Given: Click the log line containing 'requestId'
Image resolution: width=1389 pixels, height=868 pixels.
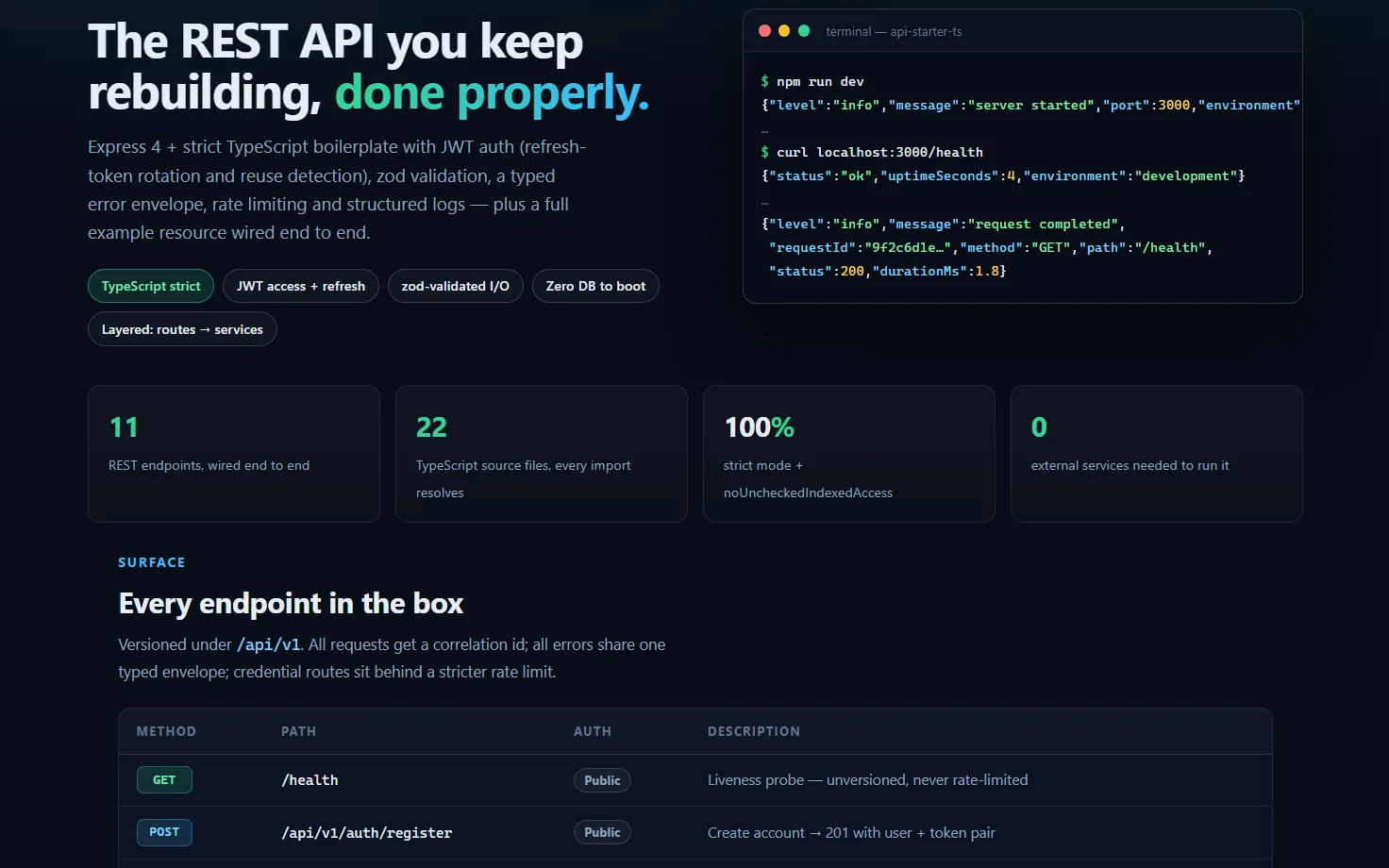Looking at the screenshot, I should click(991, 247).
